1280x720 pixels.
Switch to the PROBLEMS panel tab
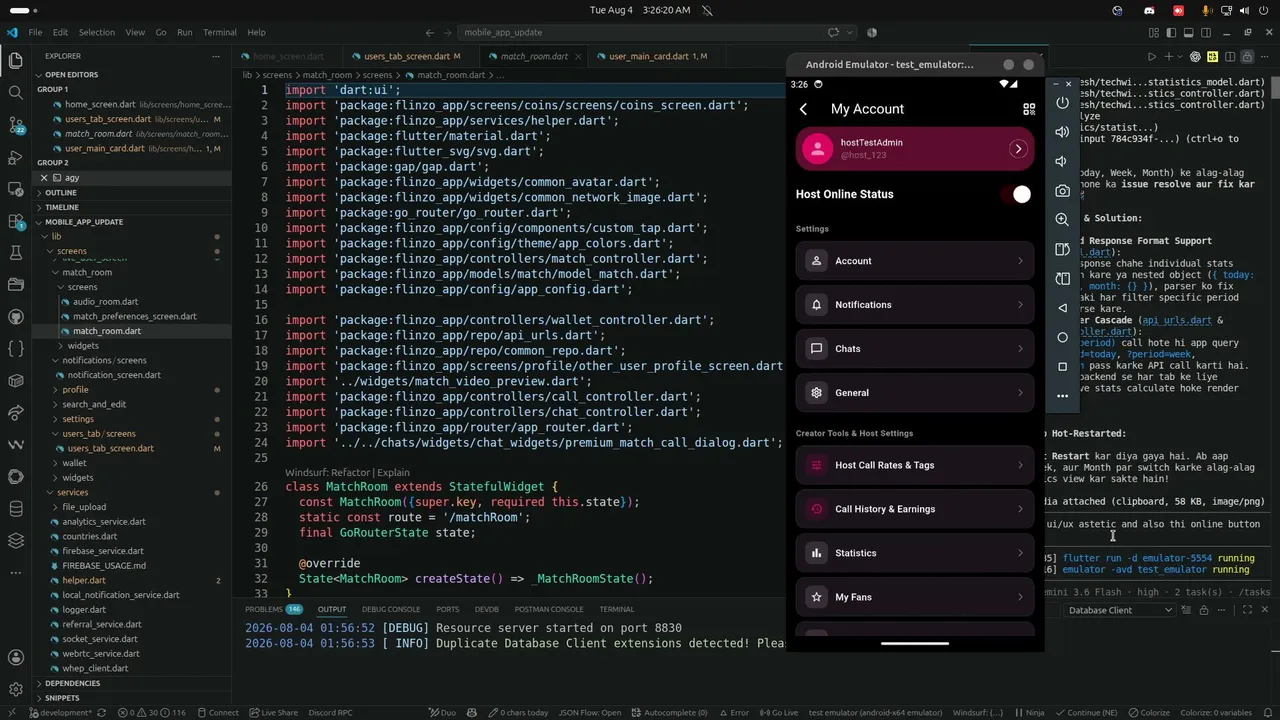pyautogui.click(x=272, y=610)
